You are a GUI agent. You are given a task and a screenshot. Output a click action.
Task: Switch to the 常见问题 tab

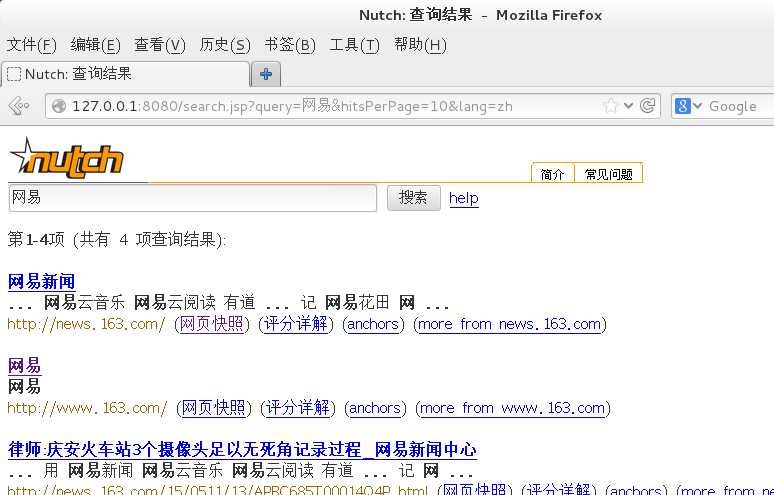pos(608,174)
